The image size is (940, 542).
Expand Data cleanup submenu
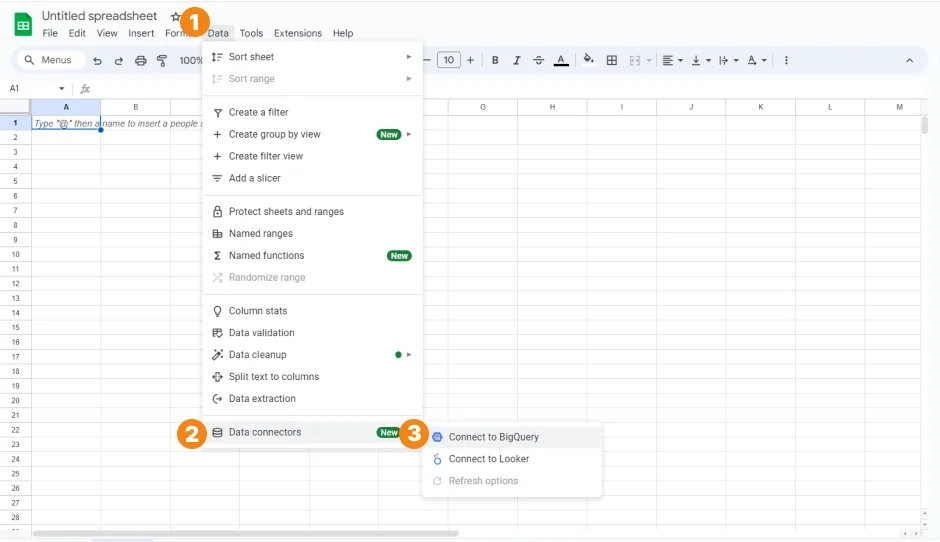[x=312, y=354]
